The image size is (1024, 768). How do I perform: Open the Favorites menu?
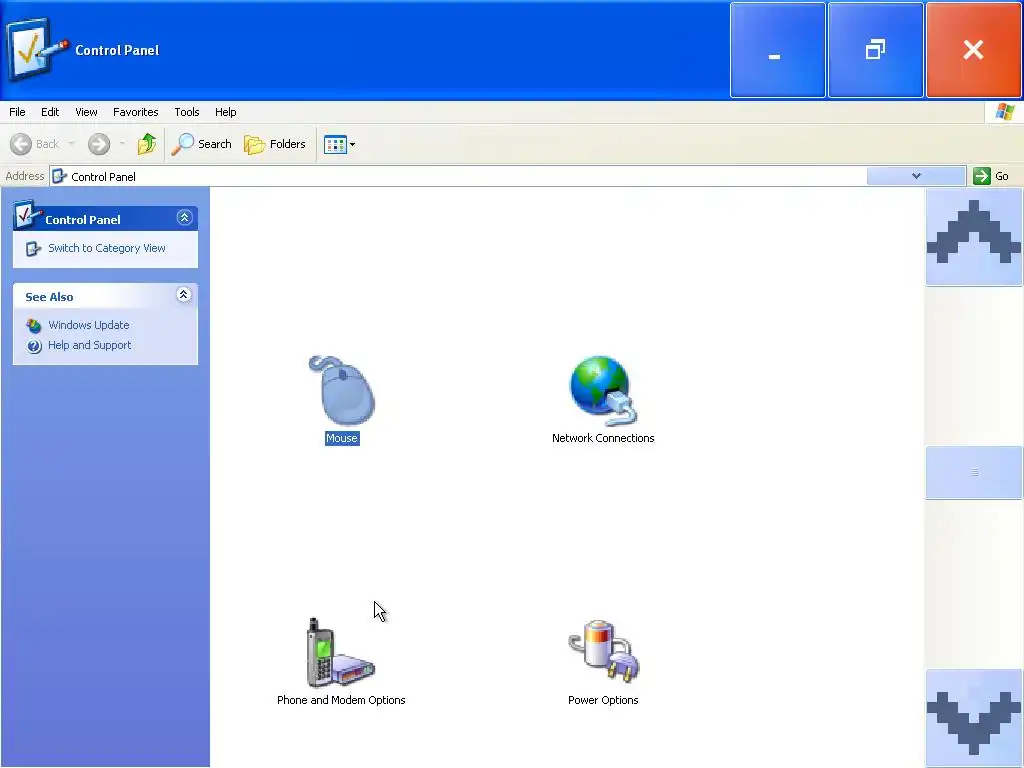click(136, 112)
